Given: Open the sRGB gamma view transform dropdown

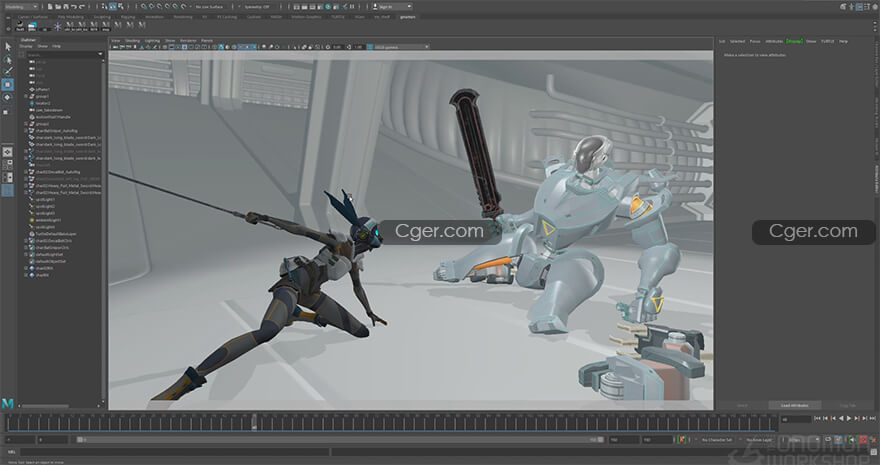Looking at the screenshot, I should pyautogui.click(x=401, y=47).
